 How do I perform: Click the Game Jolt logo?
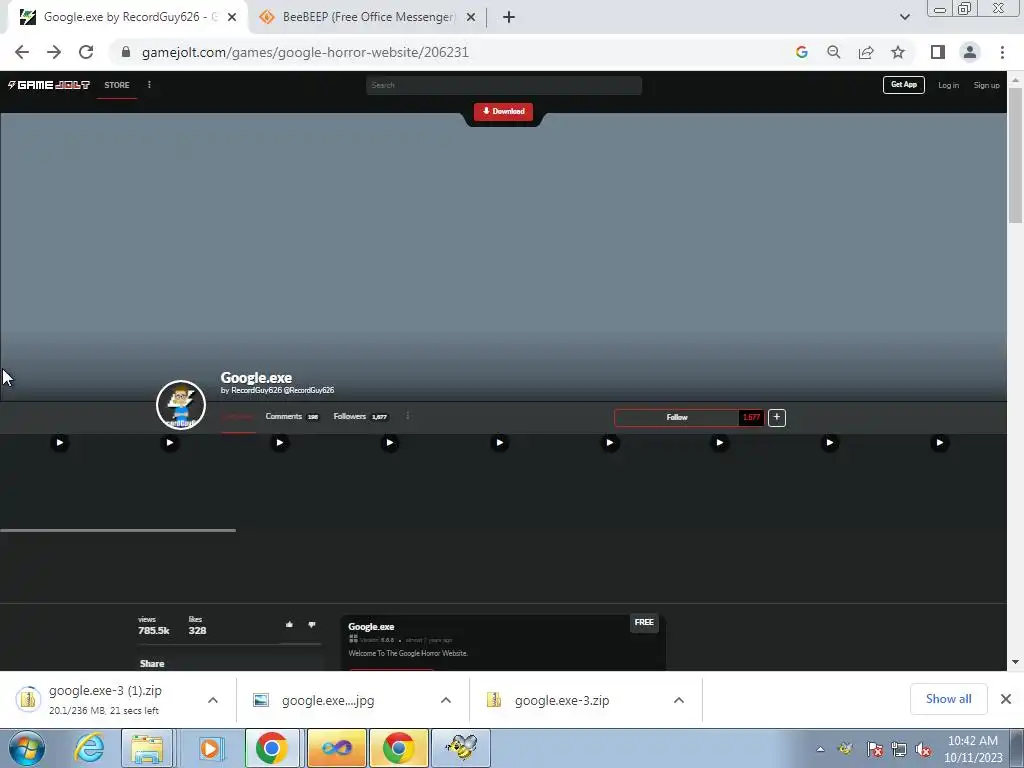[x=49, y=85]
